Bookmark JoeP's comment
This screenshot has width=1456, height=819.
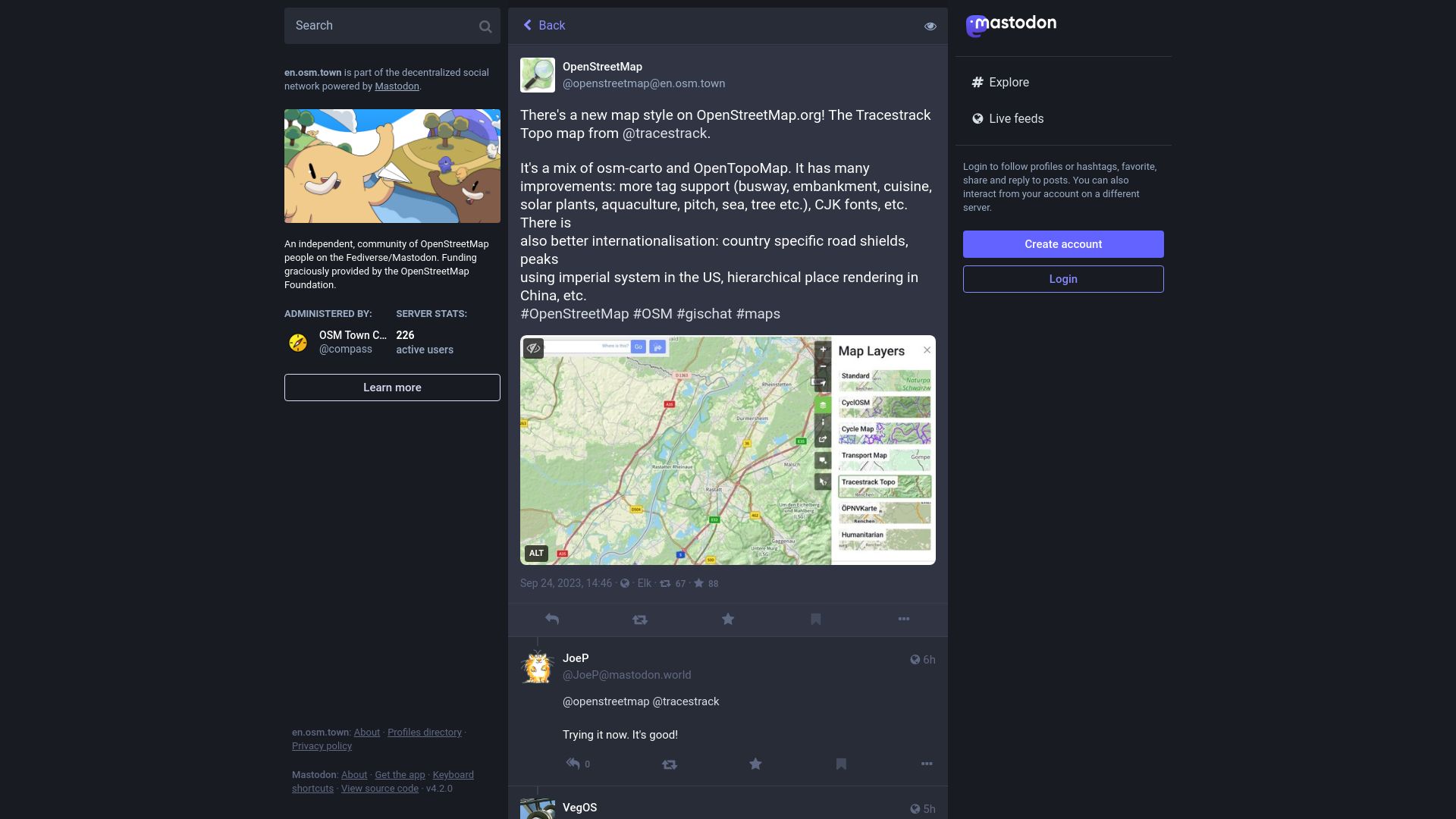pos(841,764)
